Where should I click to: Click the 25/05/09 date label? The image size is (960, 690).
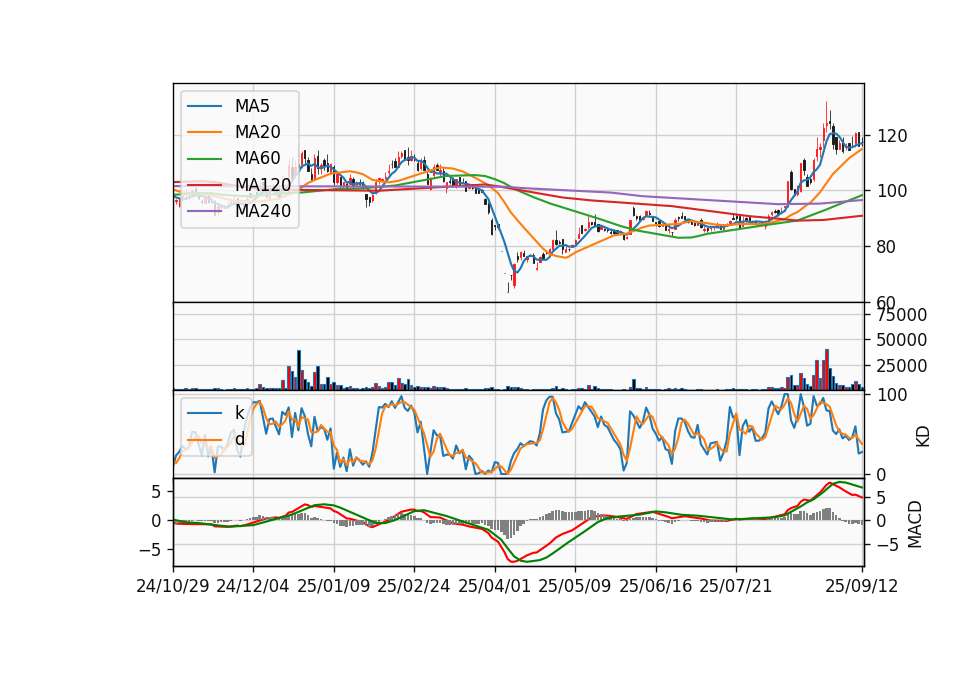(x=575, y=586)
